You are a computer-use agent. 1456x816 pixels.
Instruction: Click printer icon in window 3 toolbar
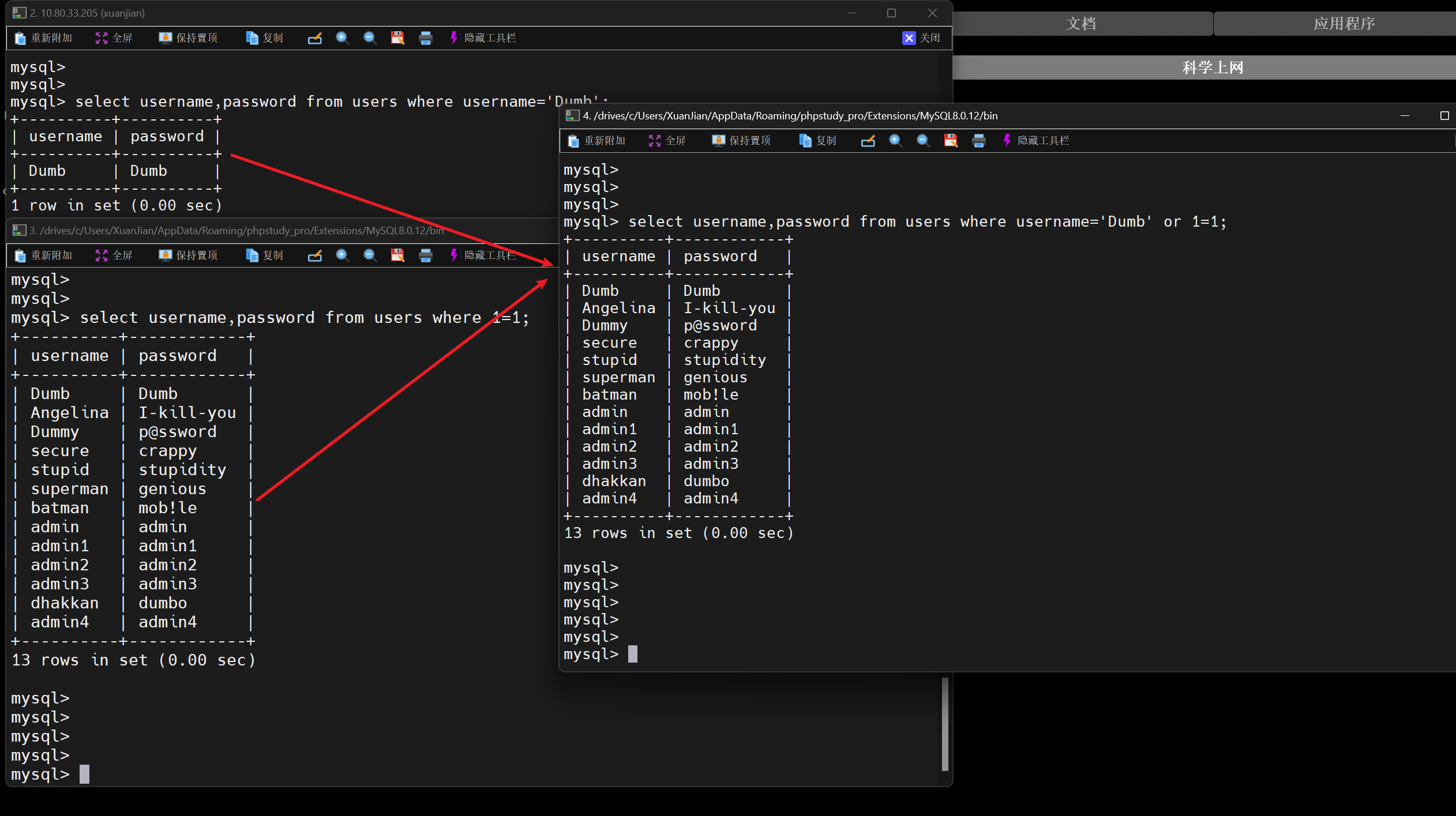tap(426, 255)
